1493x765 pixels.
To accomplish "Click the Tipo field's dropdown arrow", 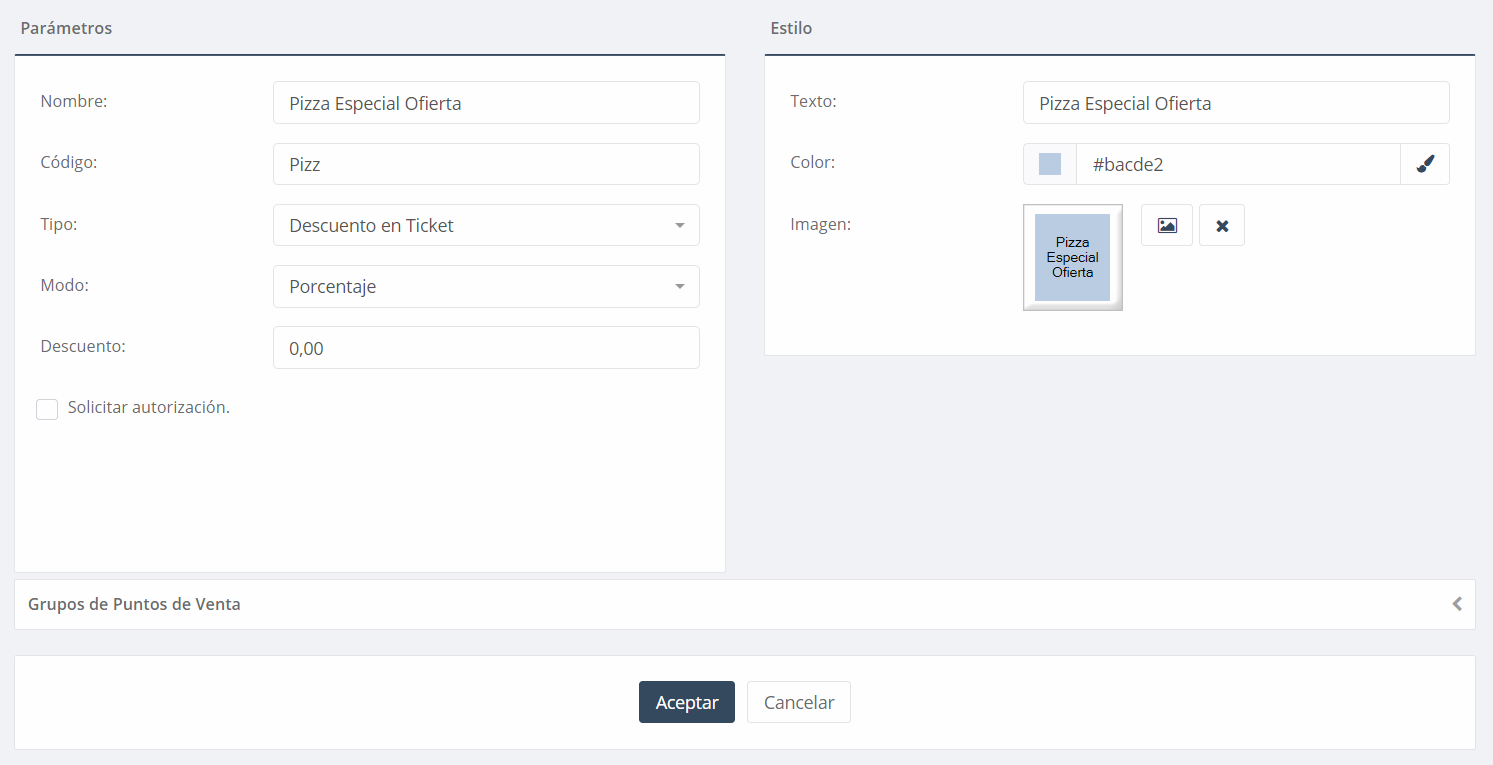I will 680,226.
